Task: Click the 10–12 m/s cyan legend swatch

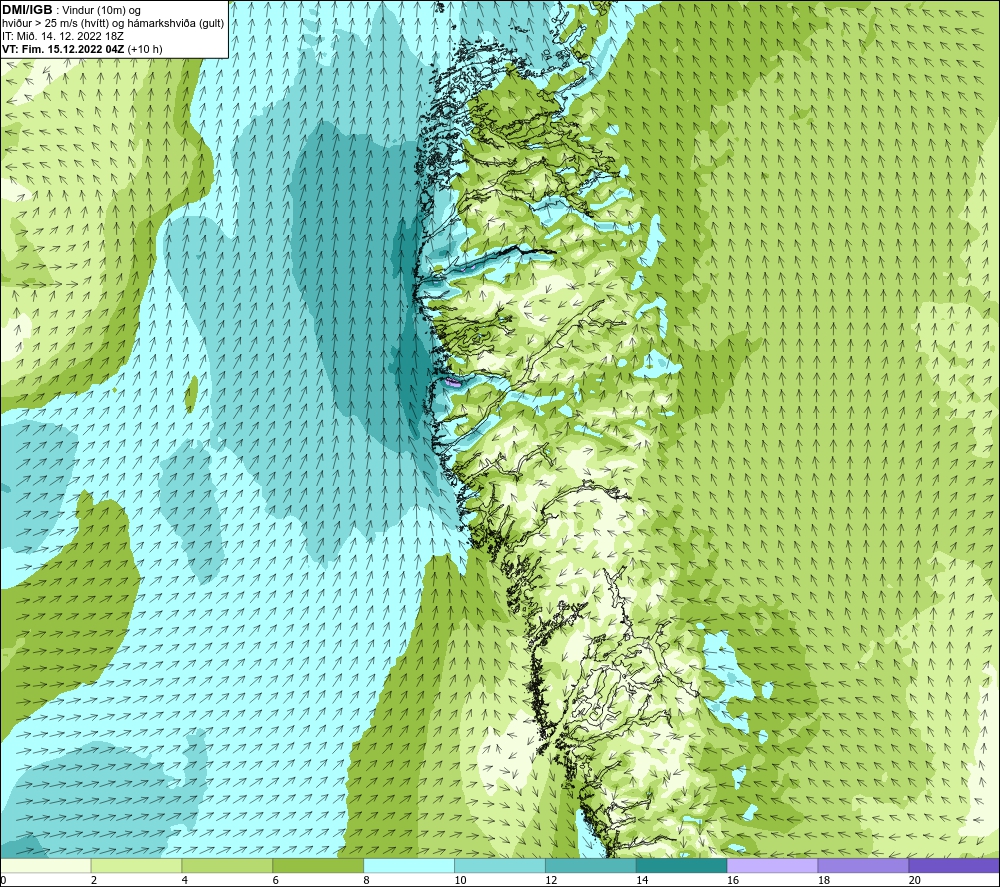Action: [499, 866]
